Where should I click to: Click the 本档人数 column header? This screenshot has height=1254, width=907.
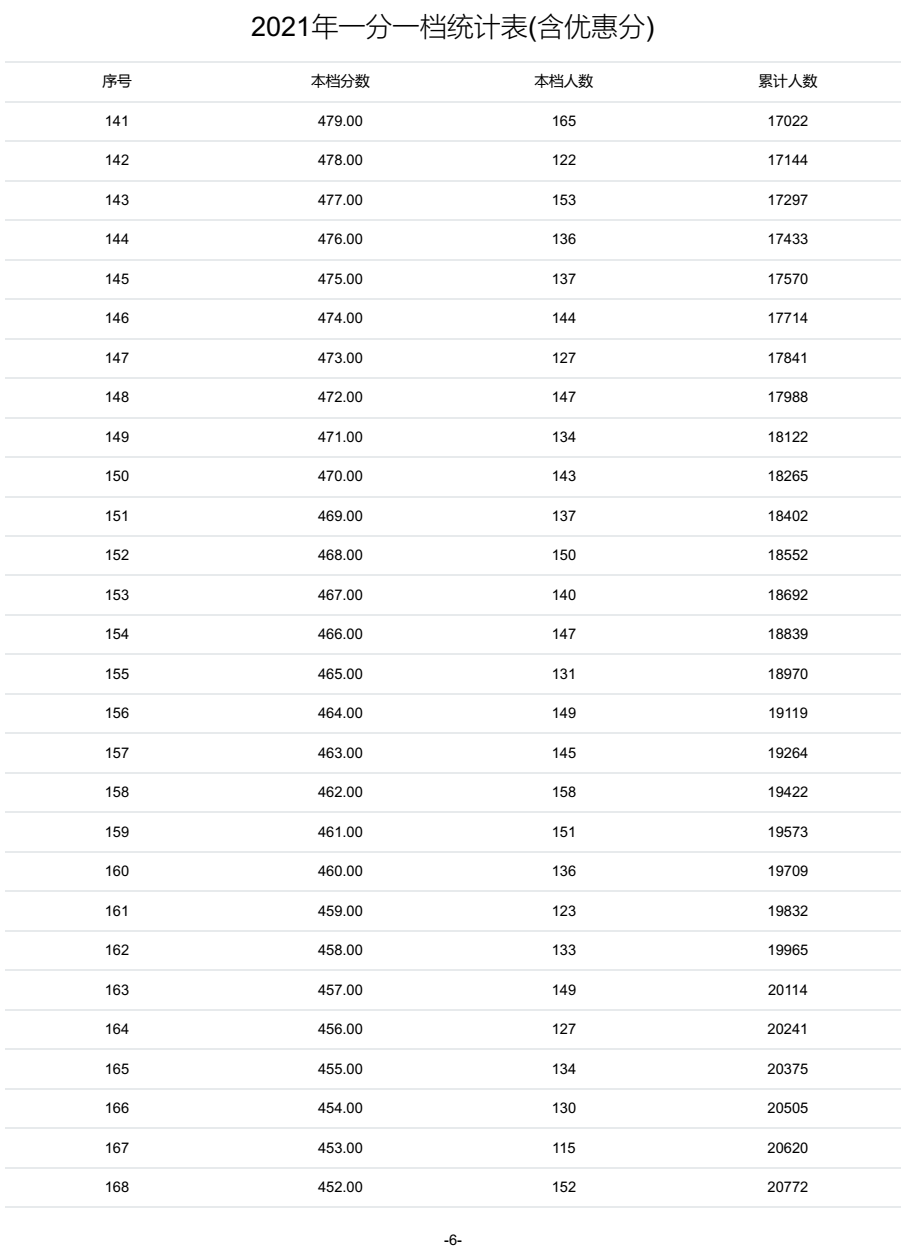pos(564,82)
